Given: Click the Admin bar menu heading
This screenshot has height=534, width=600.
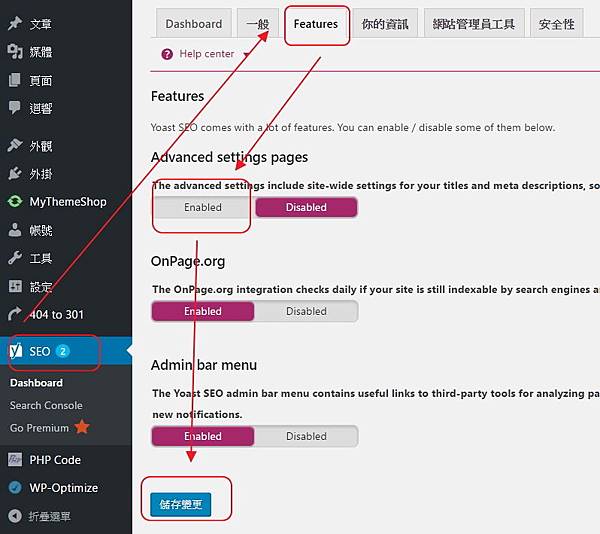Looking at the screenshot, I should coord(204,365).
